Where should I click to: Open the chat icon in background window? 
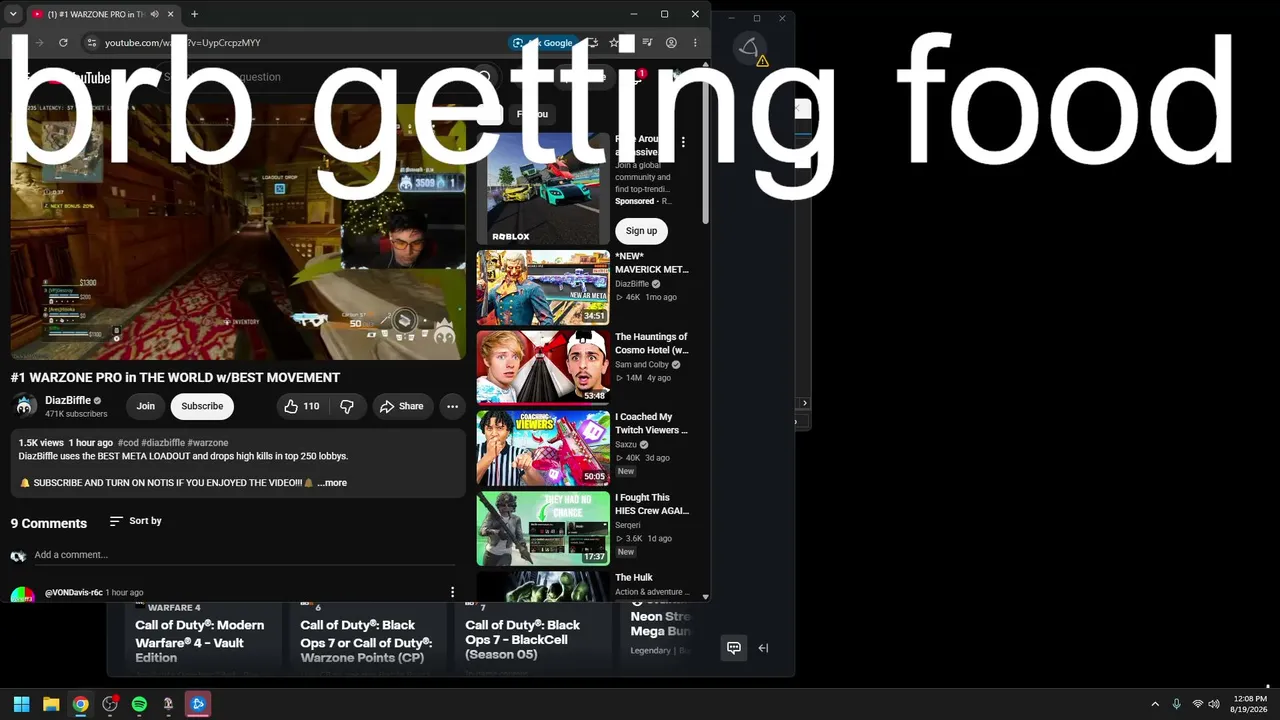733,648
